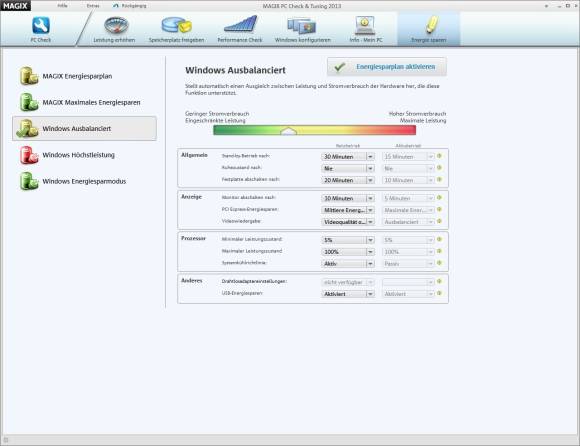Click the Rückgängig undo item
The image size is (580, 446).
point(130,6)
